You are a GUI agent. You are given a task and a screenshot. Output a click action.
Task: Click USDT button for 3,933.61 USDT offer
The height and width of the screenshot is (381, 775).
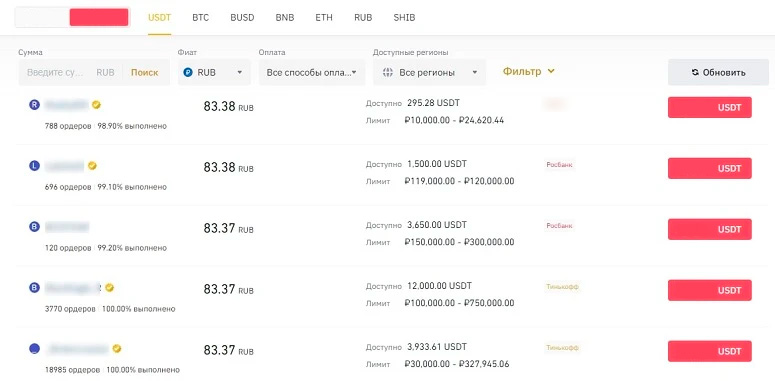[710, 351]
